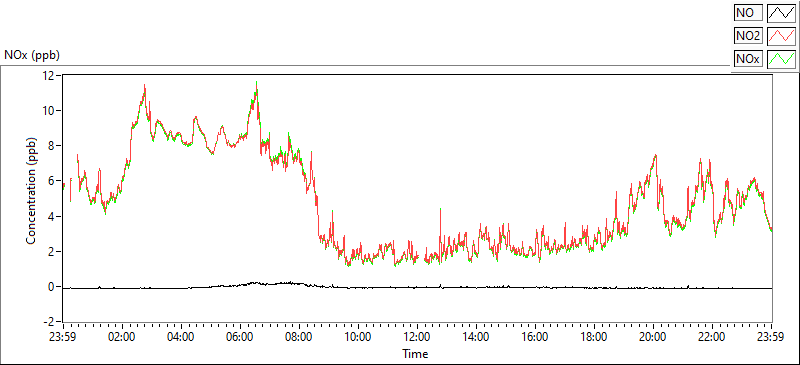
Task: Select the NO legend label
Action: pos(748,13)
